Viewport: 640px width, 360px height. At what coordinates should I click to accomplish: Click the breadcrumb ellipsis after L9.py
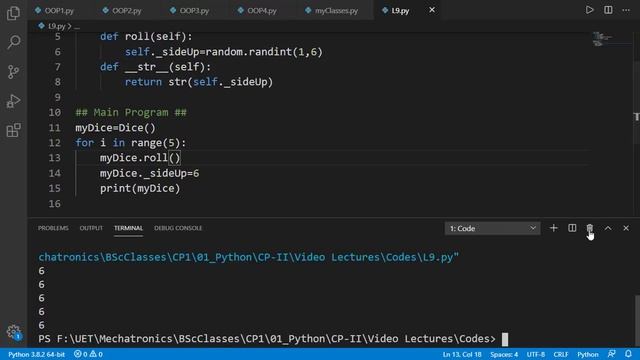click(x=77, y=26)
